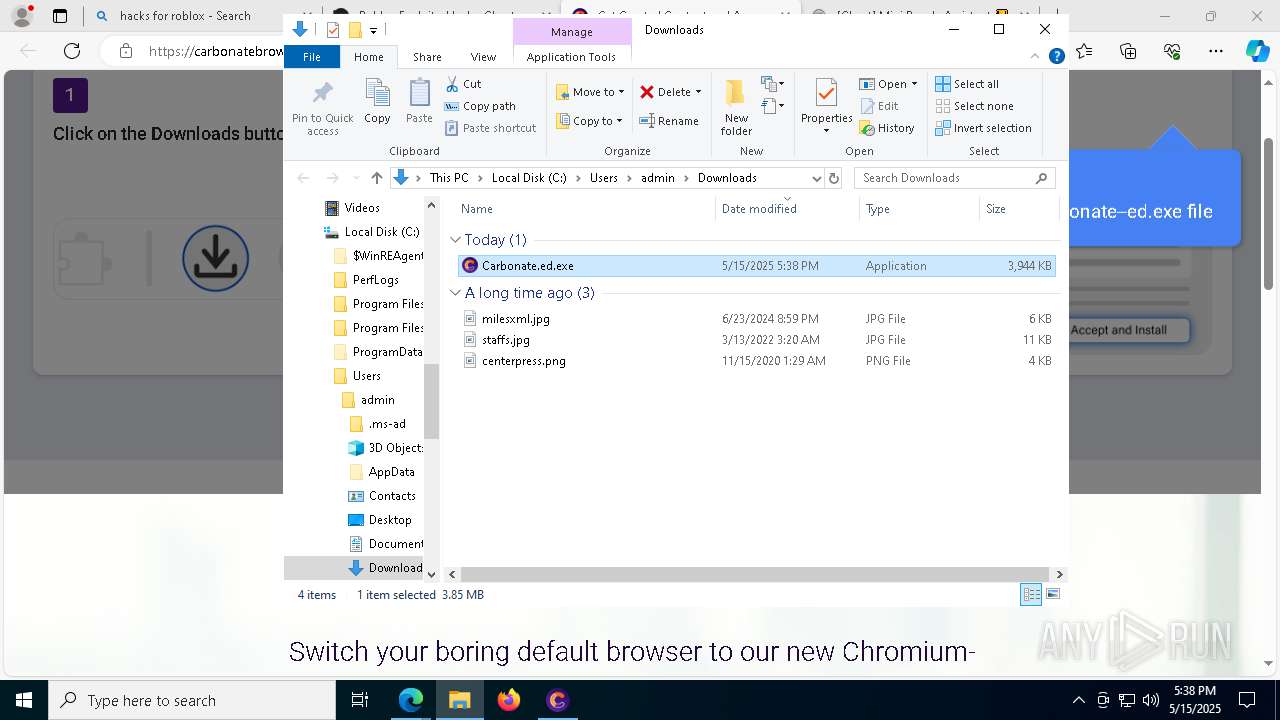Click This PC in breadcrumb

[x=449, y=178]
